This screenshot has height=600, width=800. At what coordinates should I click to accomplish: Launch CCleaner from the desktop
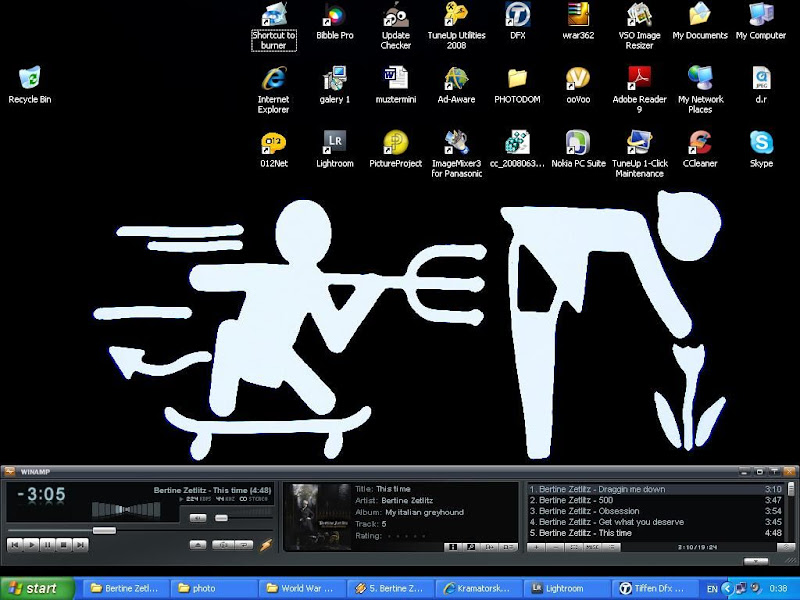tap(700, 142)
